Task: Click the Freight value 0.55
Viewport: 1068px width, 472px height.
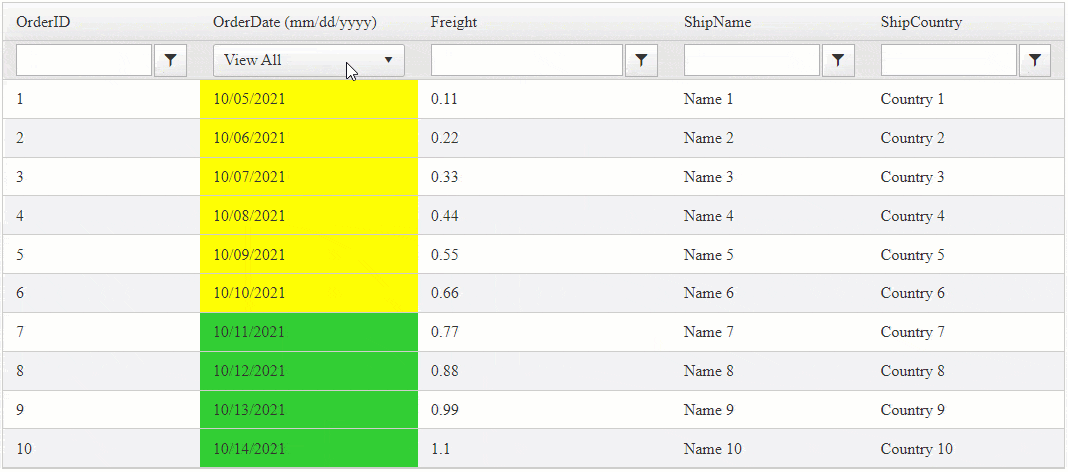Action: 445,255
